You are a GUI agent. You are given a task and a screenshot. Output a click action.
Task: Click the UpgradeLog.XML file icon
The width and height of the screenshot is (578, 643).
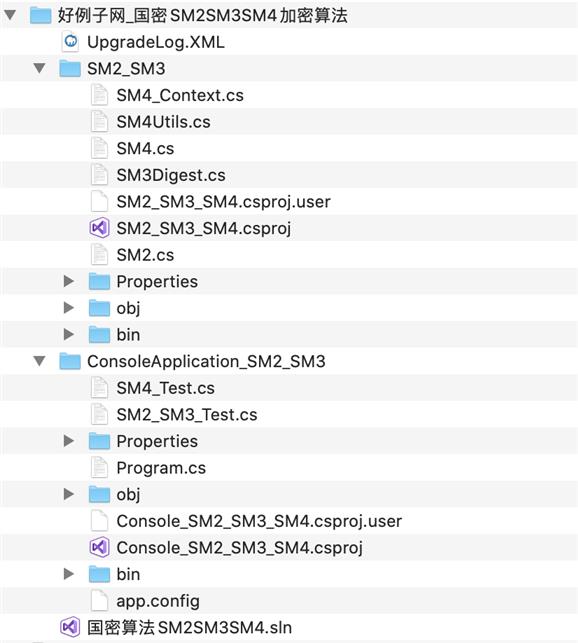pyautogui.click(x=70, y=42)
